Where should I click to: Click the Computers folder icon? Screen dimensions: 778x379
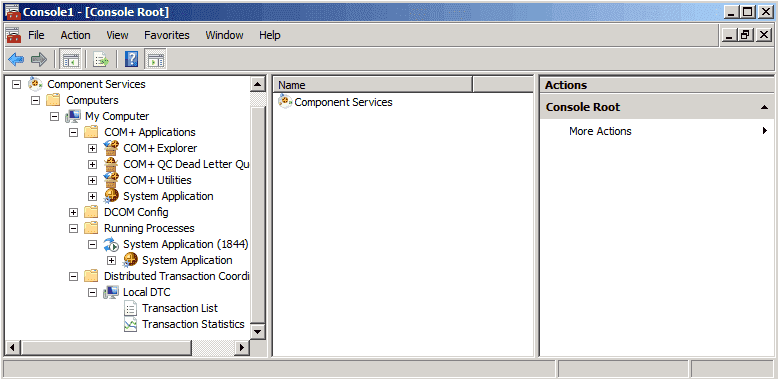53,100
